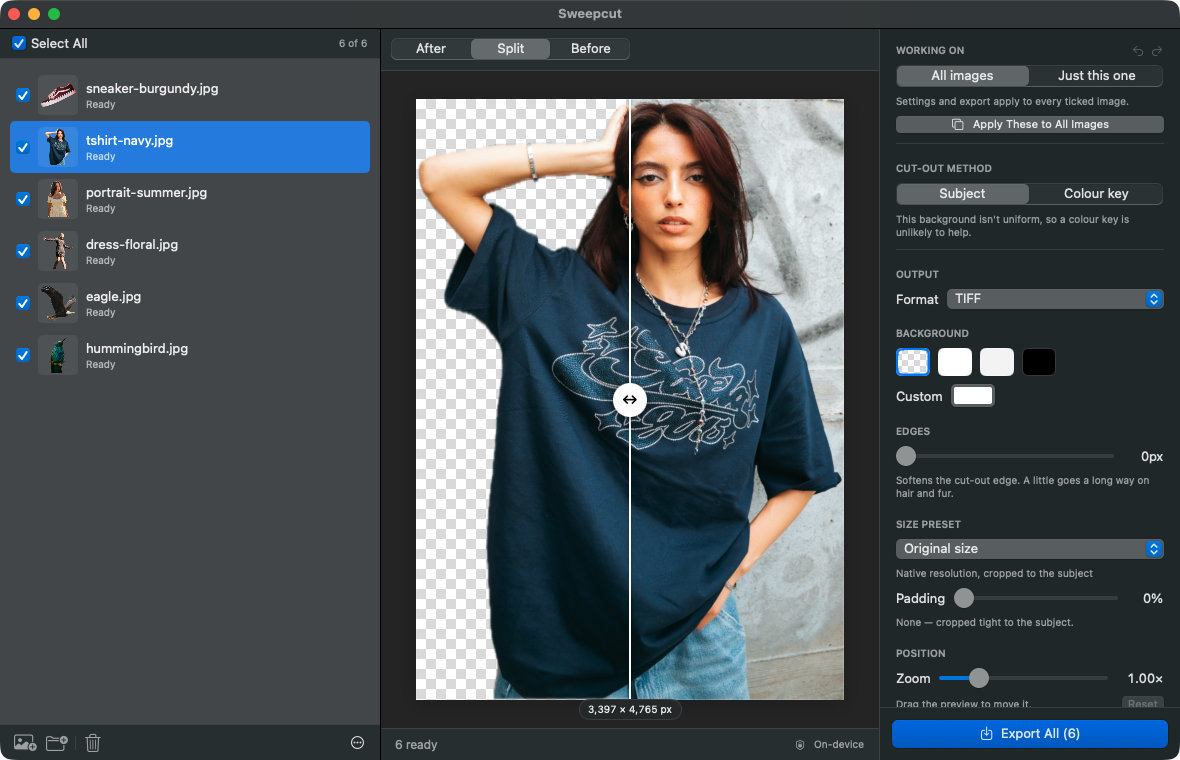This screenshot has height=760, width=1180.
Task: Click the undo arrow icon
Action: (1138, 51)
